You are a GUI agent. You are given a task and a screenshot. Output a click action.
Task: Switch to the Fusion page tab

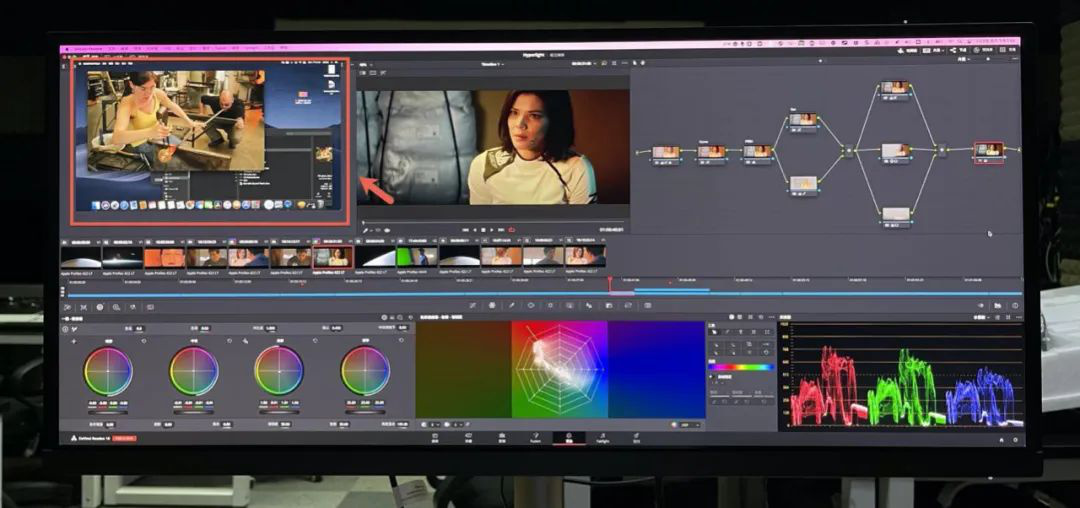[x=535, y=438]
